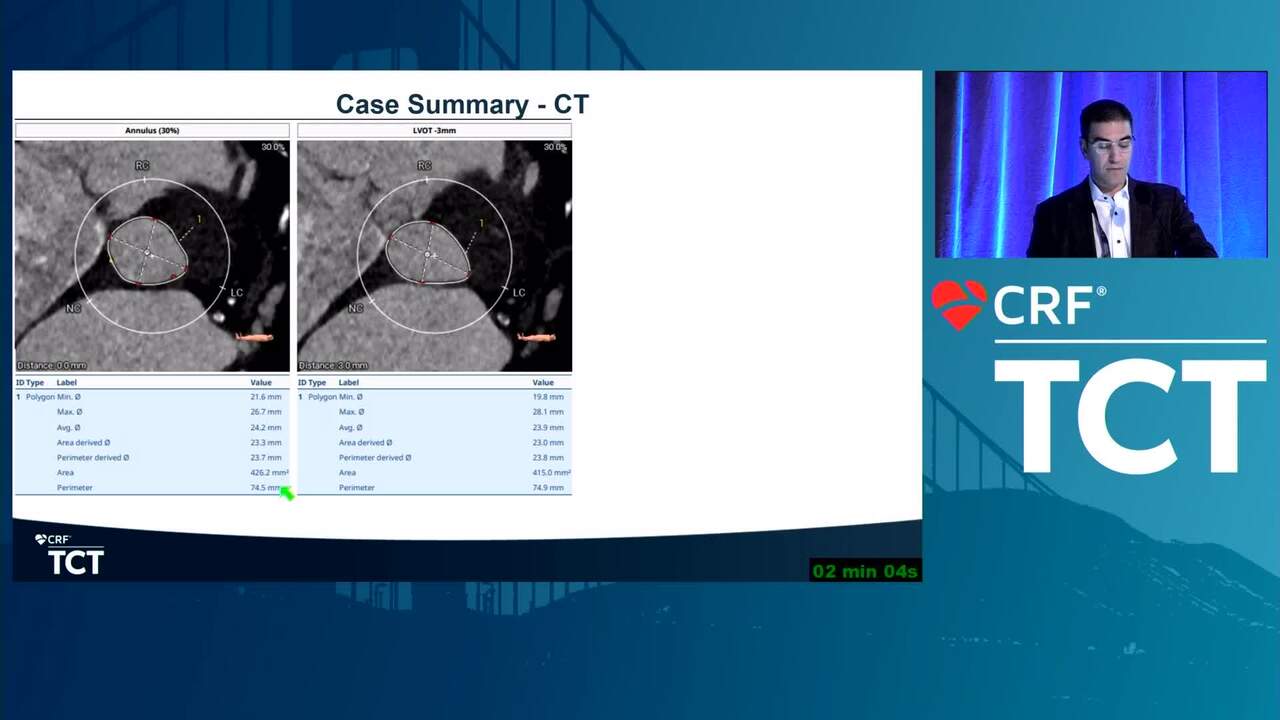Image resolution: width=1280 pixels, height=720 pixels.
Task: Click the Annulus Area derived Ø value 23.3 mm
Action: (266, 442)
